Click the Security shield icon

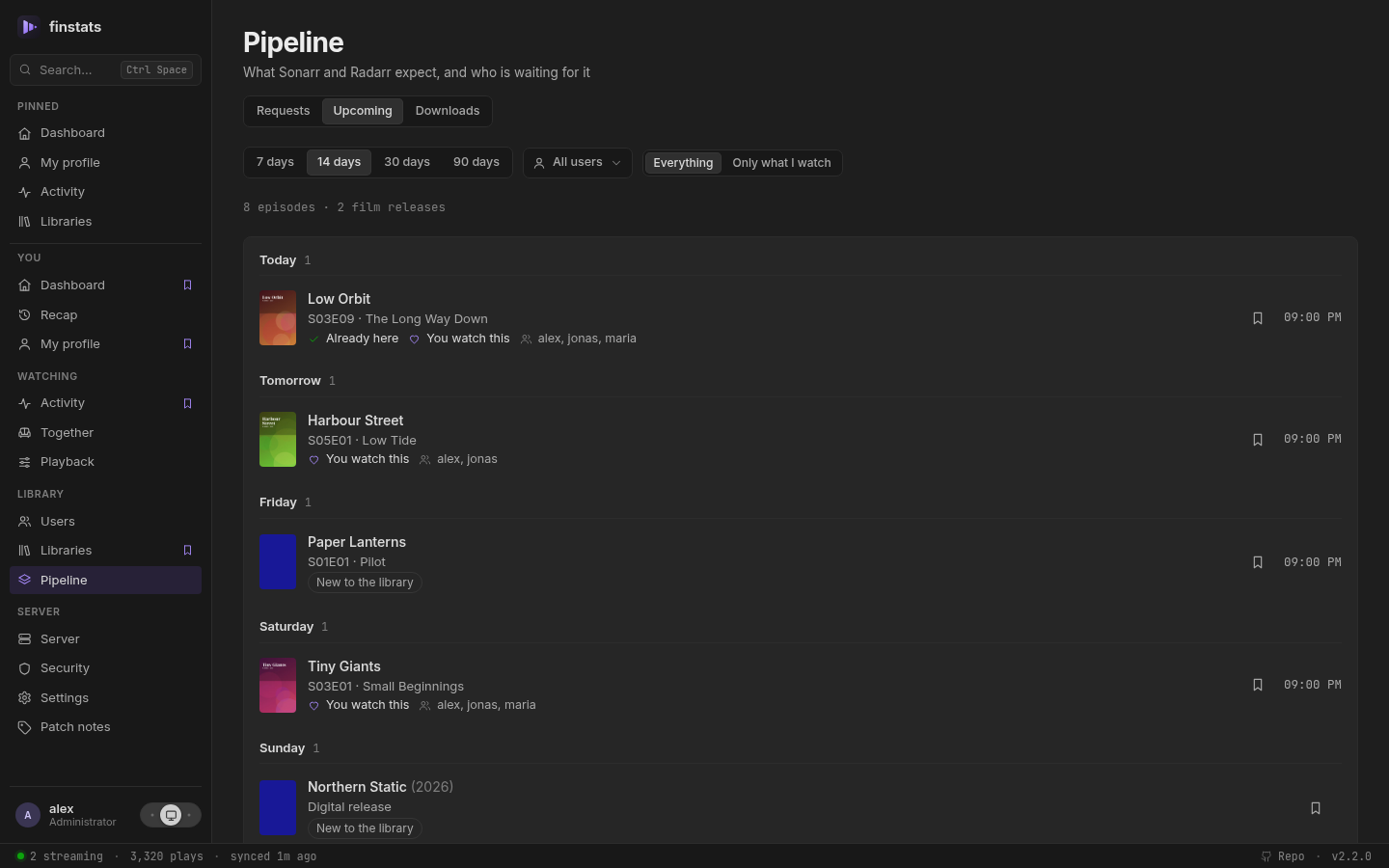(x=25, y=668)
